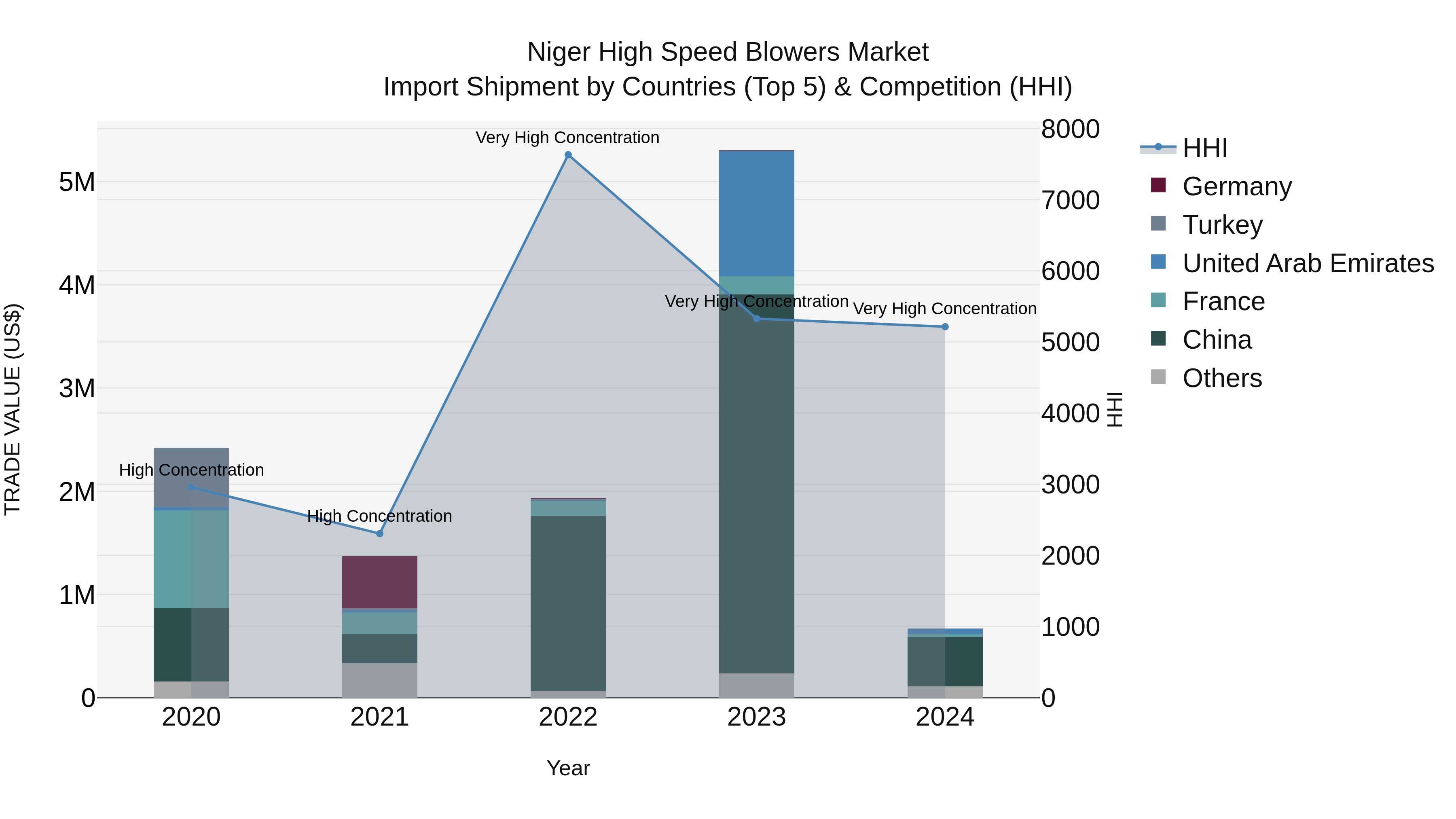This screenshot has height=819, width=1456.
Task: Click the HHI data point for 2021
Action: [380, 533]
